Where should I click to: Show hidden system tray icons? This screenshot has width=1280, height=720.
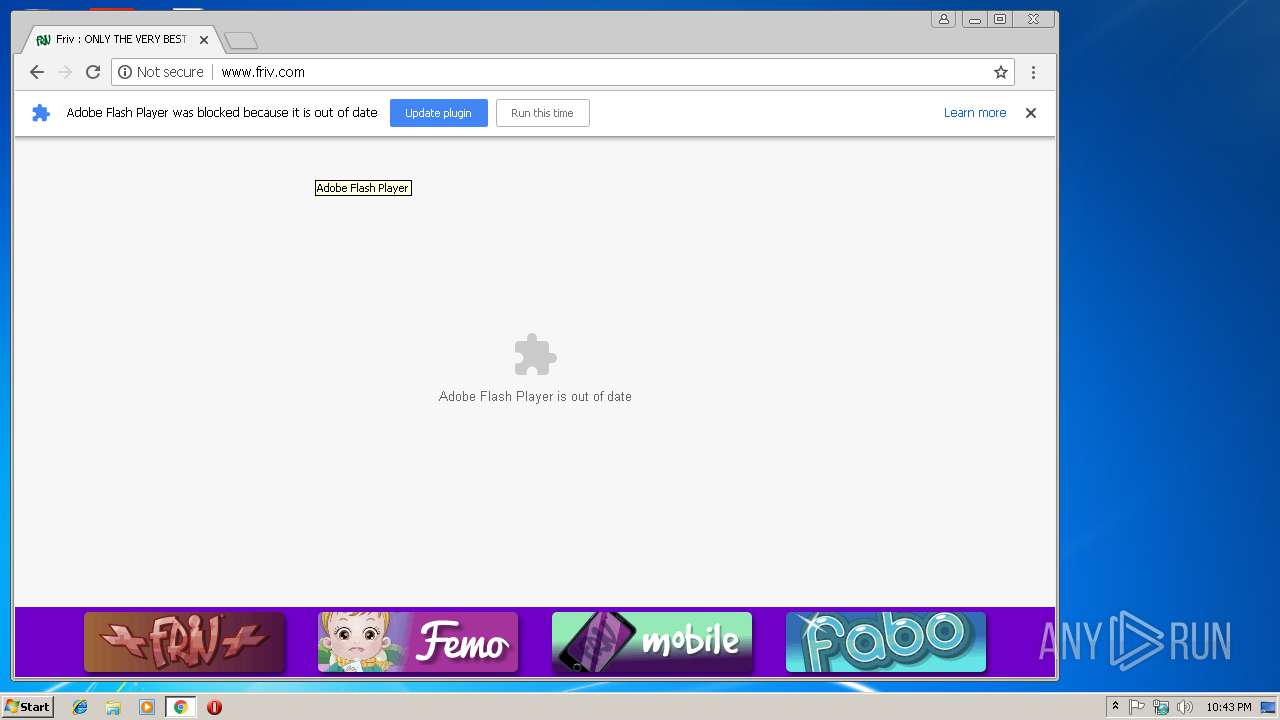click(1115, 707)
